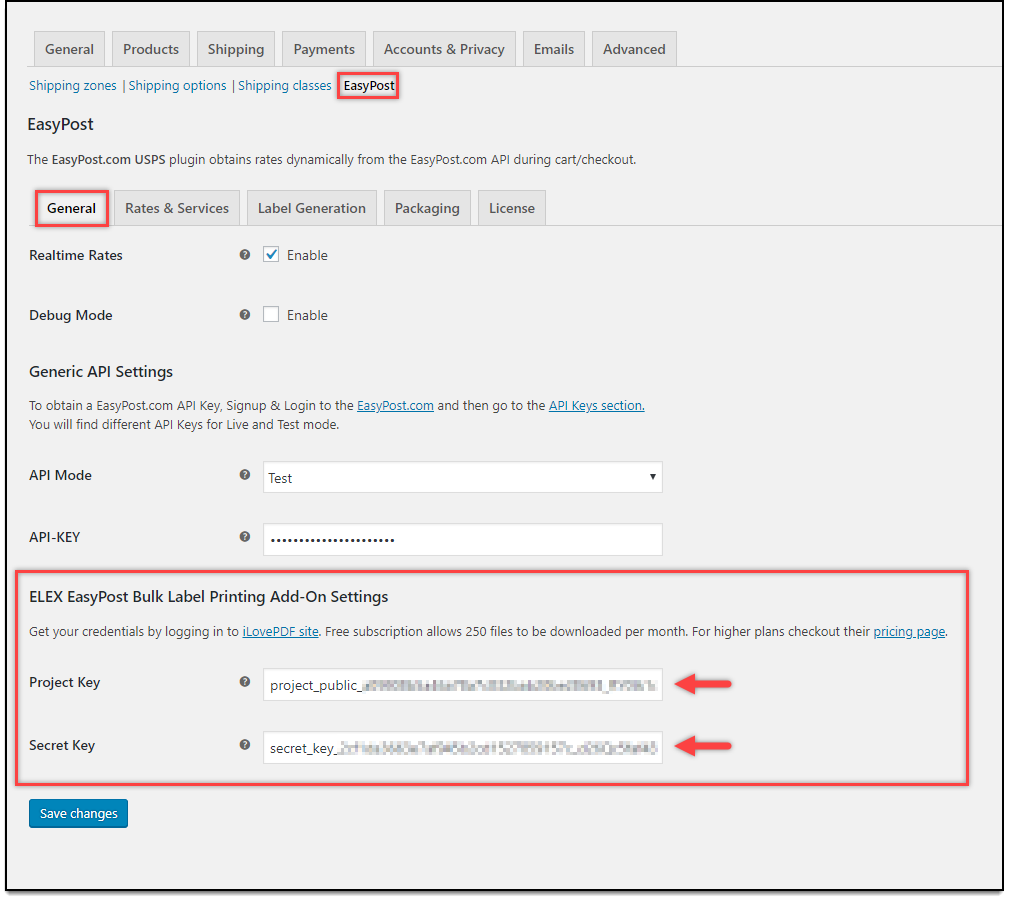Switch to the Label Generation tab
The height and width of the screenshot is (901, 1009).
311,209
